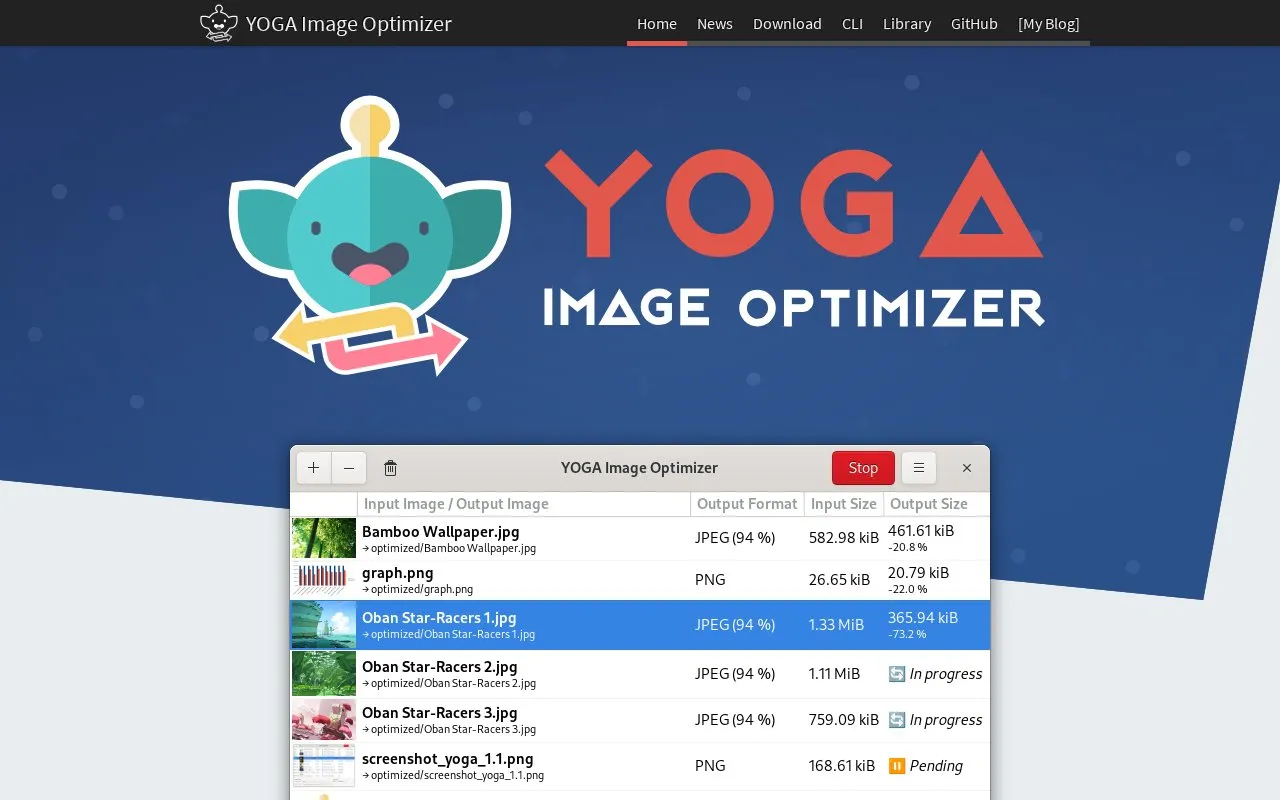
Task: Click the Oban Star-Racers 1 thumbnail
Action: pyautogui.click(x=324, y=625)
